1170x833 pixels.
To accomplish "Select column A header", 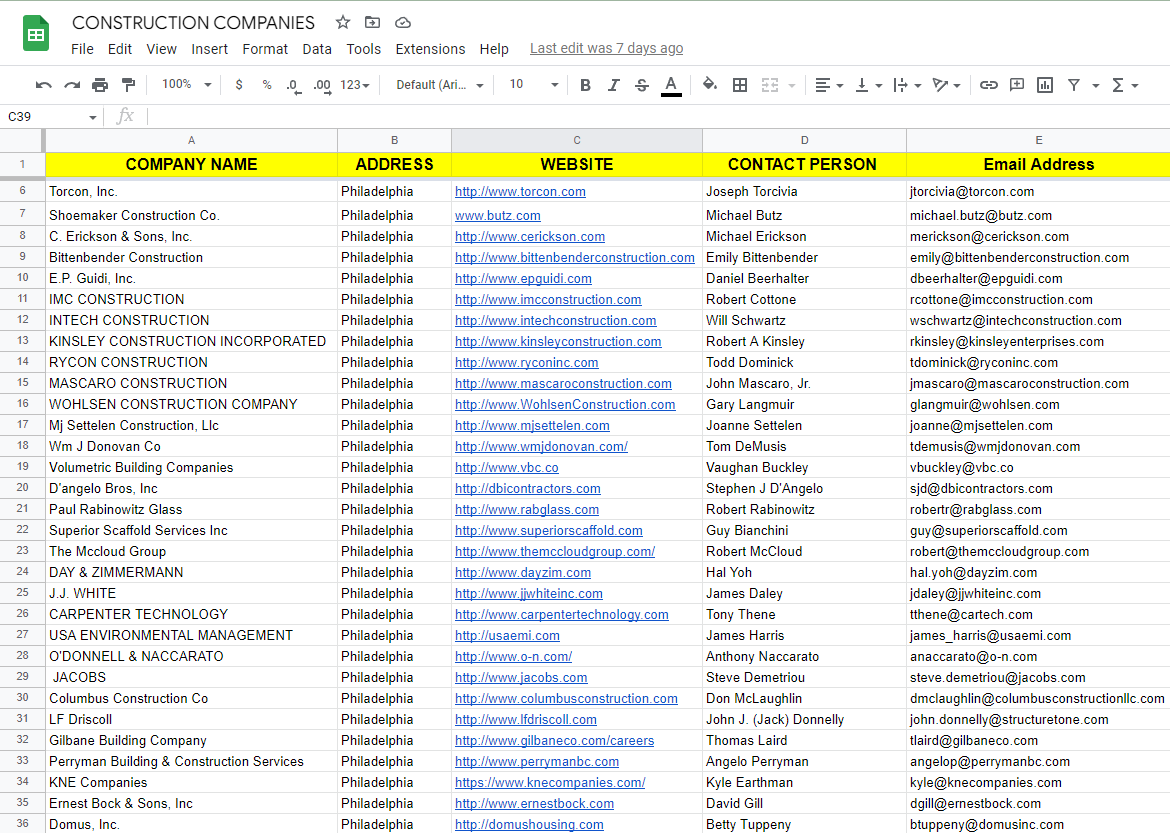I will pos(192,140).
